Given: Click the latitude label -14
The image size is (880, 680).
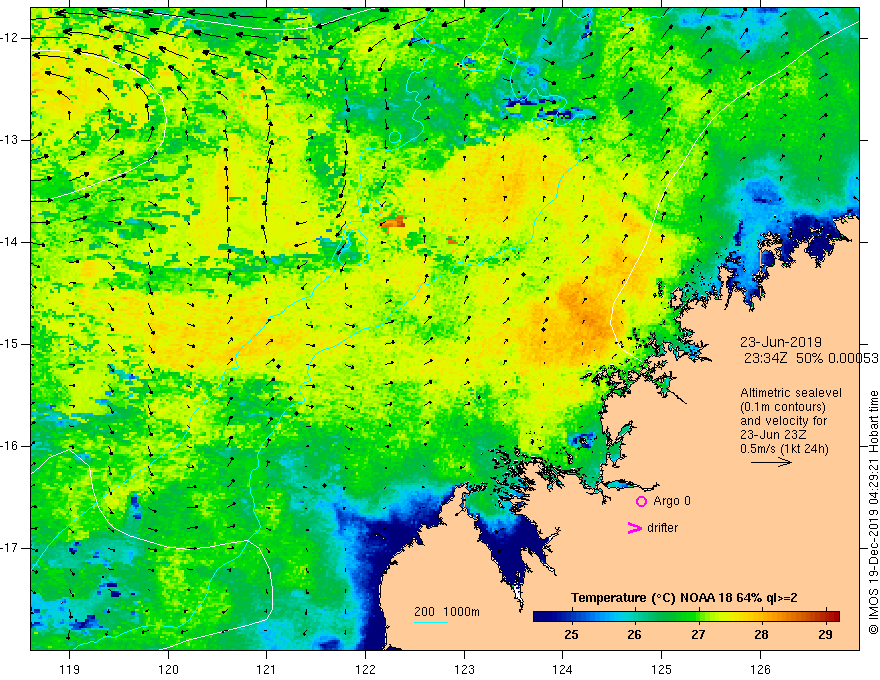Looking at the screenshot, I should pyautogui.click(x=10, y=242).
